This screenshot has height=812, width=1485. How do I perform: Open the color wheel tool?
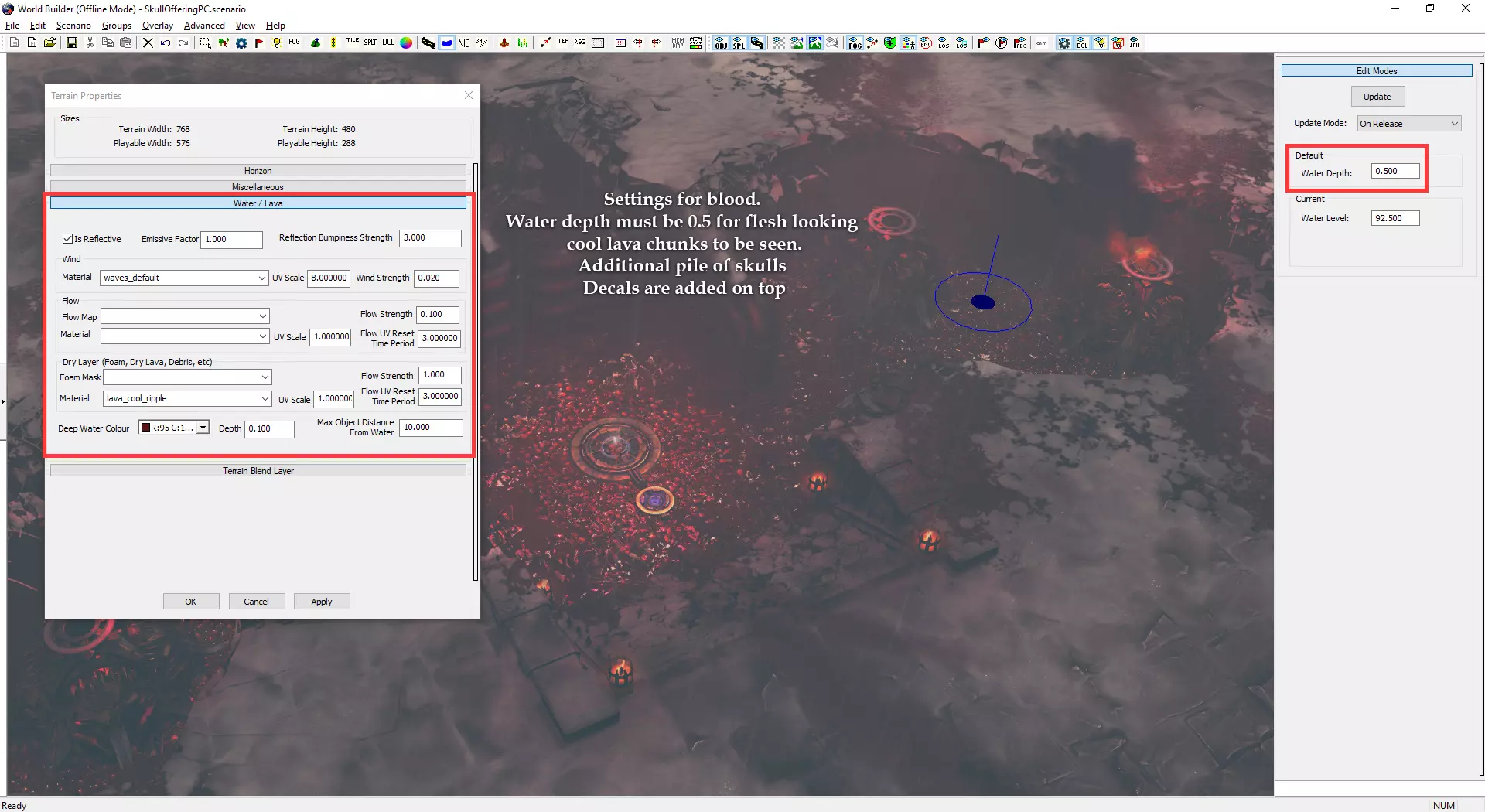[x=406, y=43]
